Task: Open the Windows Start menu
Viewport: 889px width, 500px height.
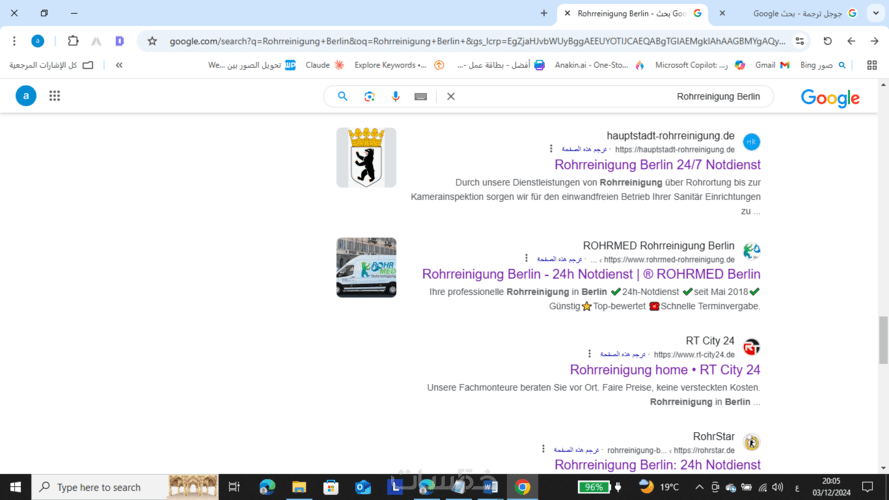Action: pyautogui.click(x=15, y=487)
